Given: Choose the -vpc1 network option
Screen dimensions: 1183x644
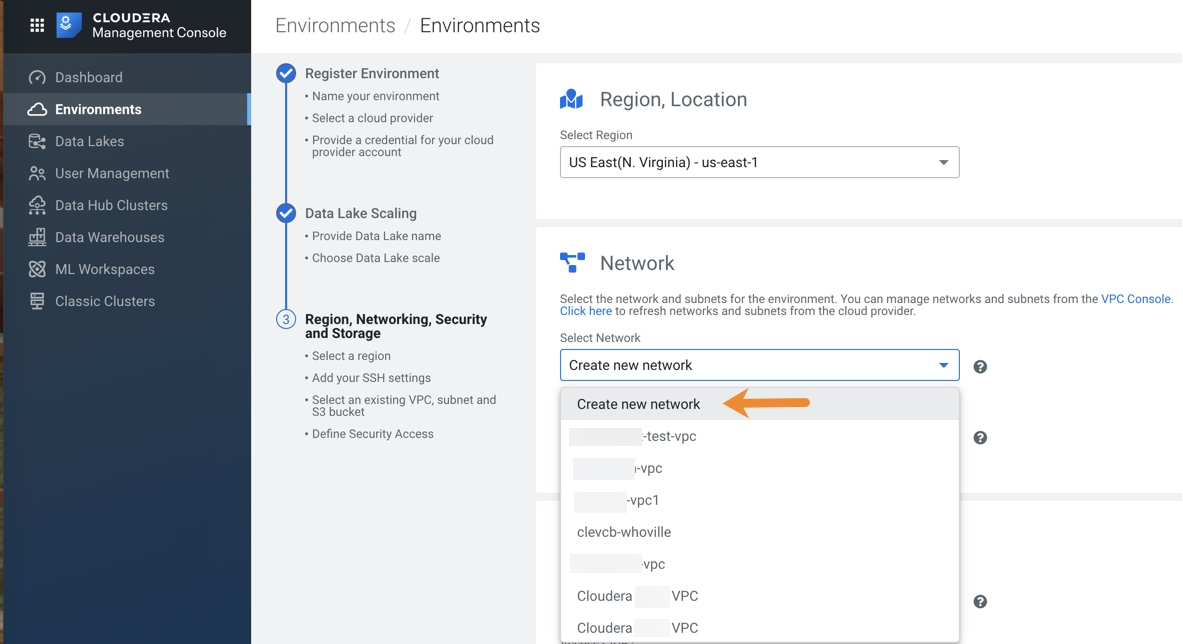Looking at the screenshot, I should [x=760, y=500].
